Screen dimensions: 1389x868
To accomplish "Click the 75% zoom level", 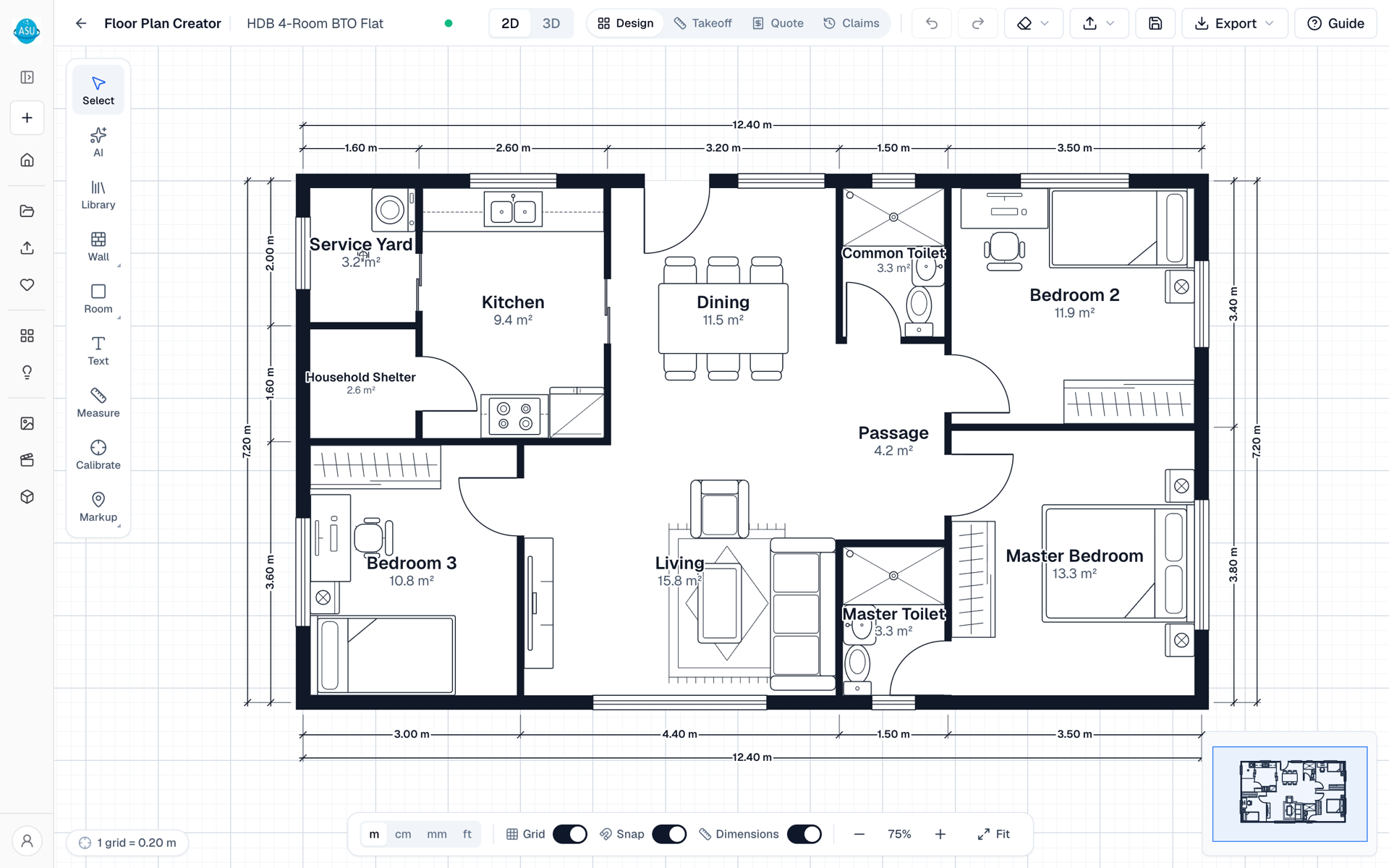I will coord(899,834).
